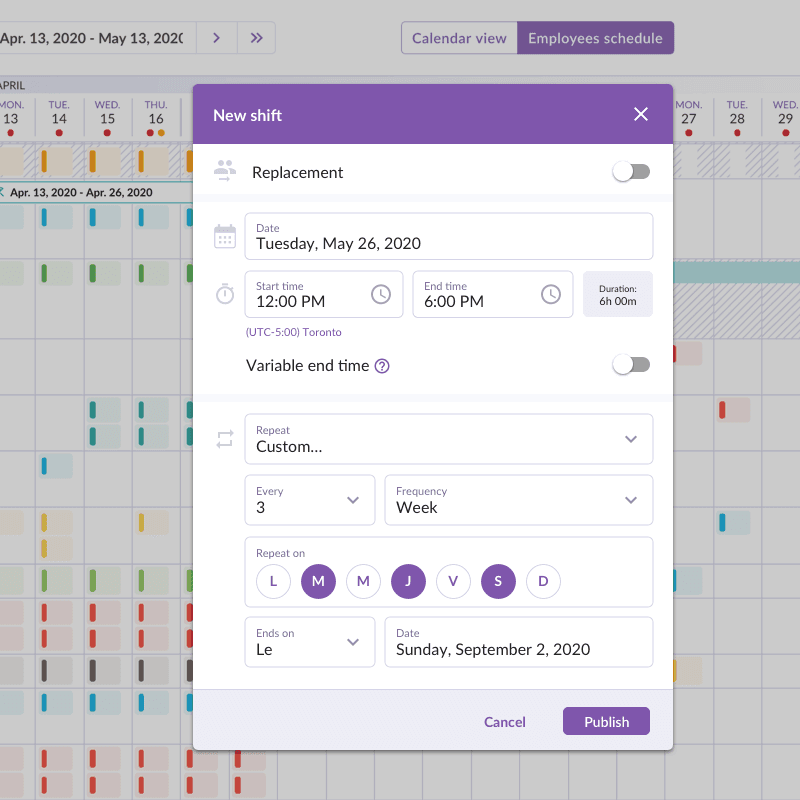The image size is (800, 800).
Task: Toggle repeat day D
Action: [x=543, y=581]
